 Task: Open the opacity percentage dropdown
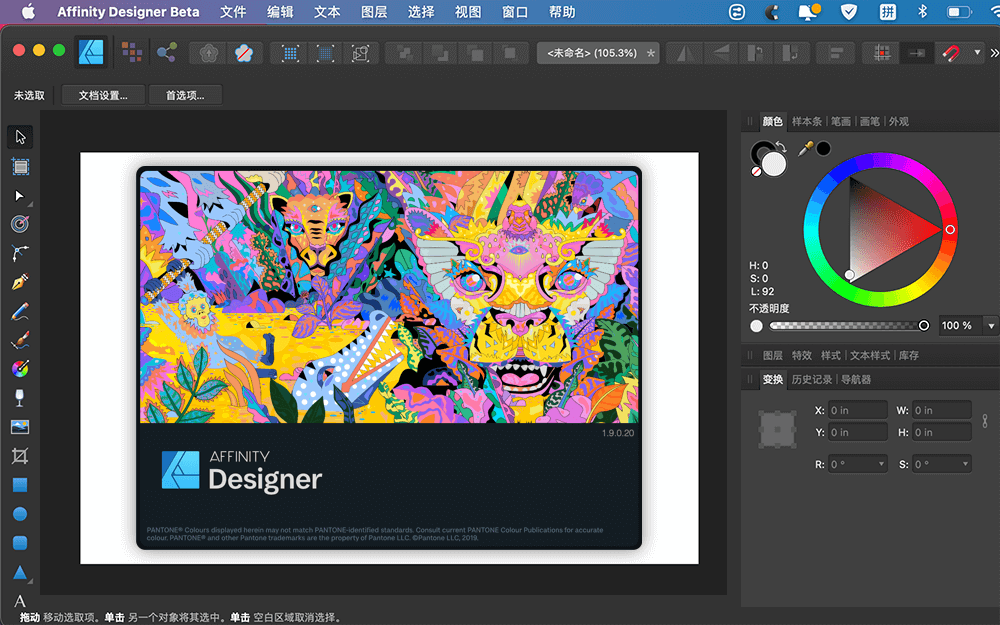[x=991, y=326]
